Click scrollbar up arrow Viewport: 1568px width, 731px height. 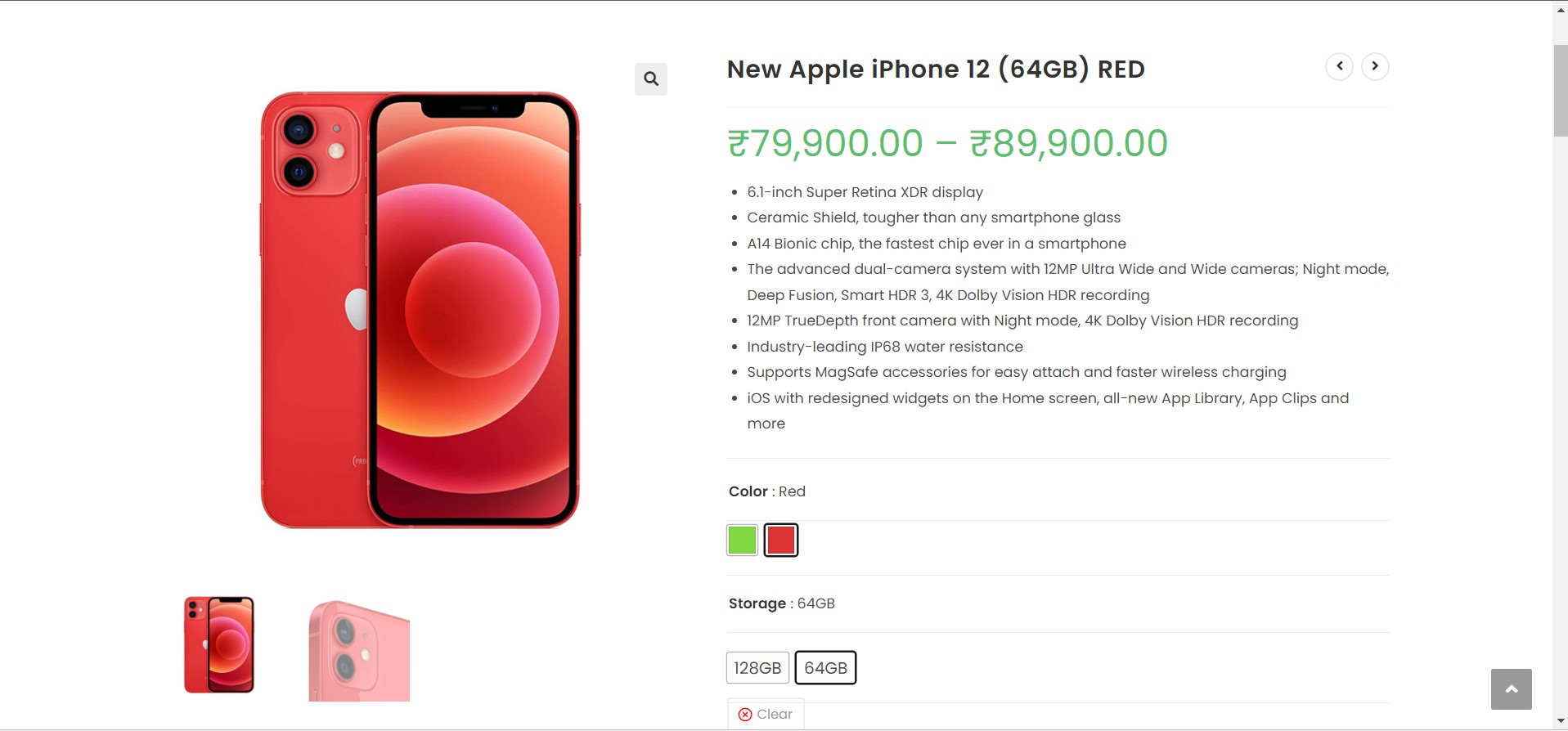[1561, 8]
